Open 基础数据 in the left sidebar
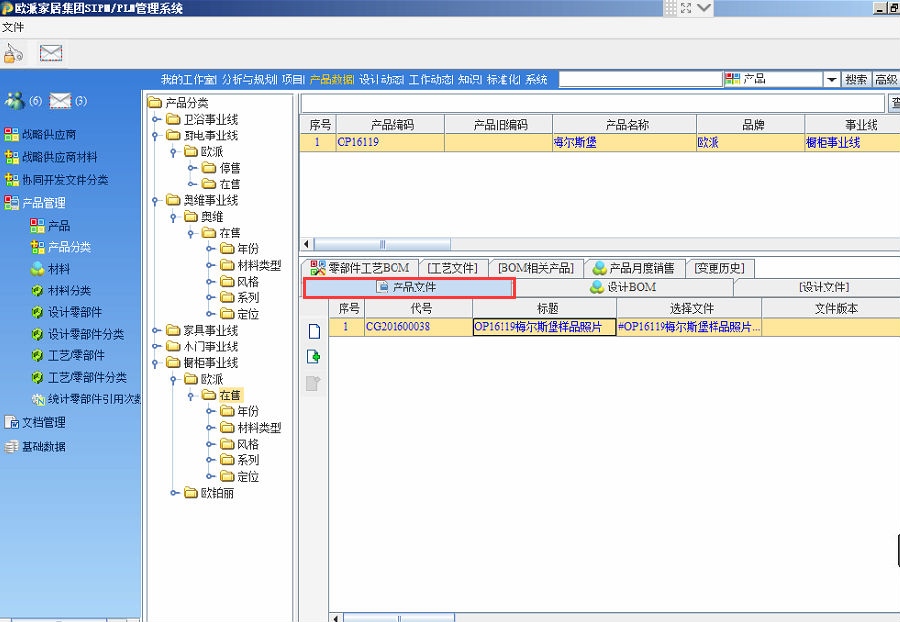Screen dimensions: 900x622 [x=43, y=447]
